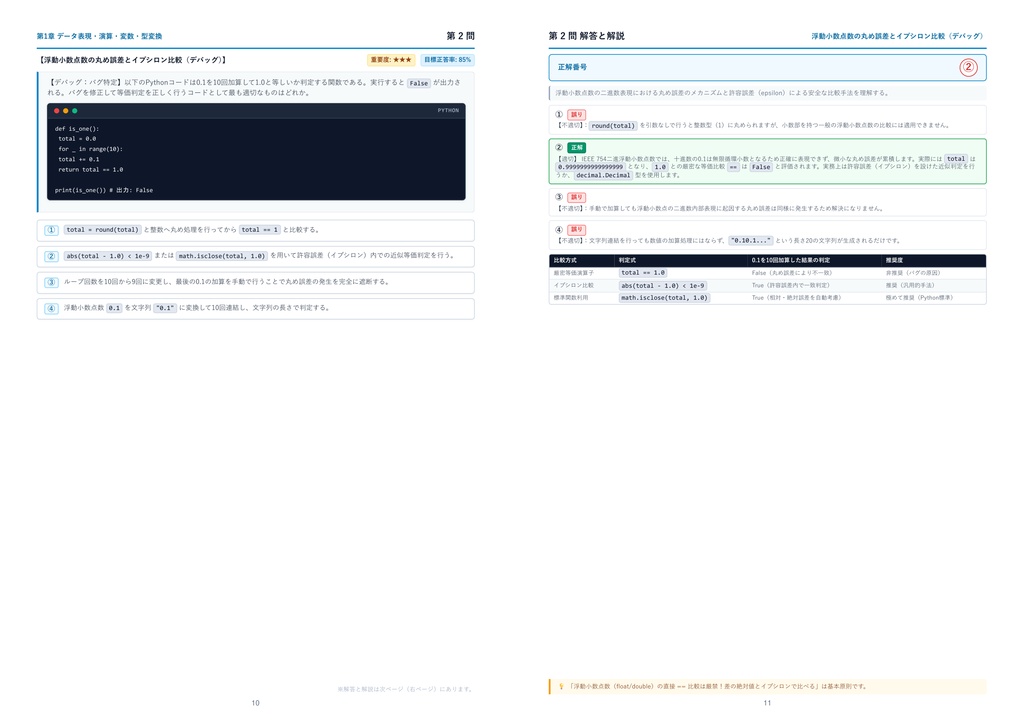Click page number 11
This screenshot has width=1024, height=724.
767,703
